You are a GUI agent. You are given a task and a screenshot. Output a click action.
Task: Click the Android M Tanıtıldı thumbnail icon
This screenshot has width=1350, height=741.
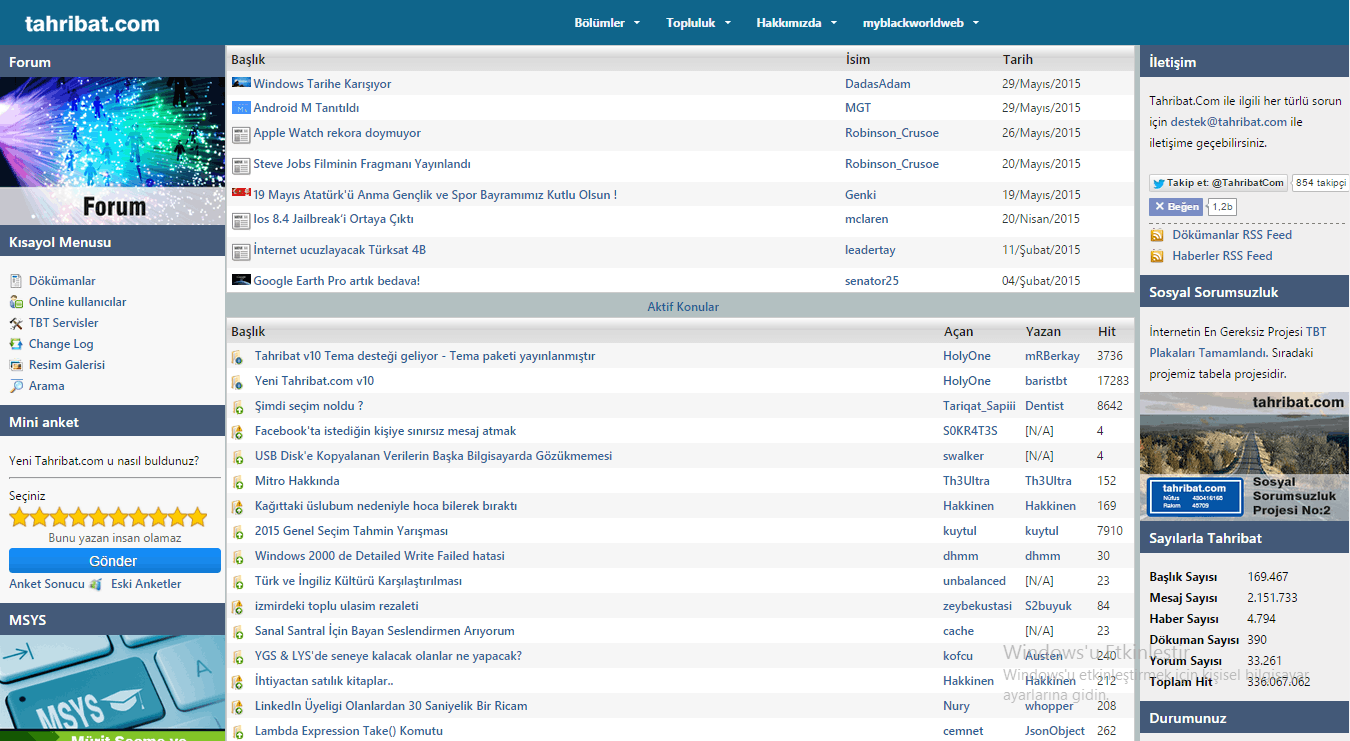(x=241, y=107)
